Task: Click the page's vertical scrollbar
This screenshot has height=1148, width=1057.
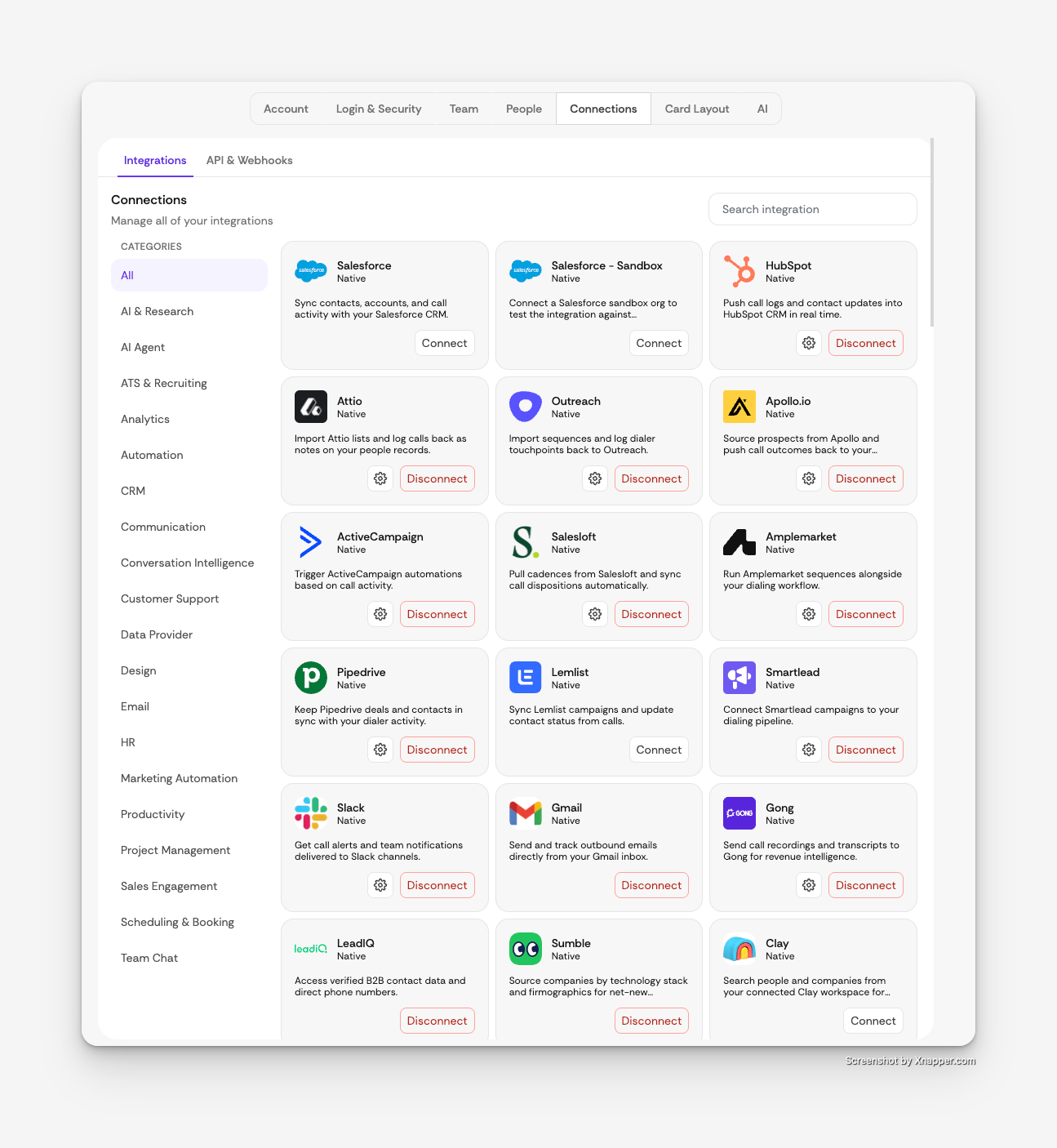Action: (932, 233)
